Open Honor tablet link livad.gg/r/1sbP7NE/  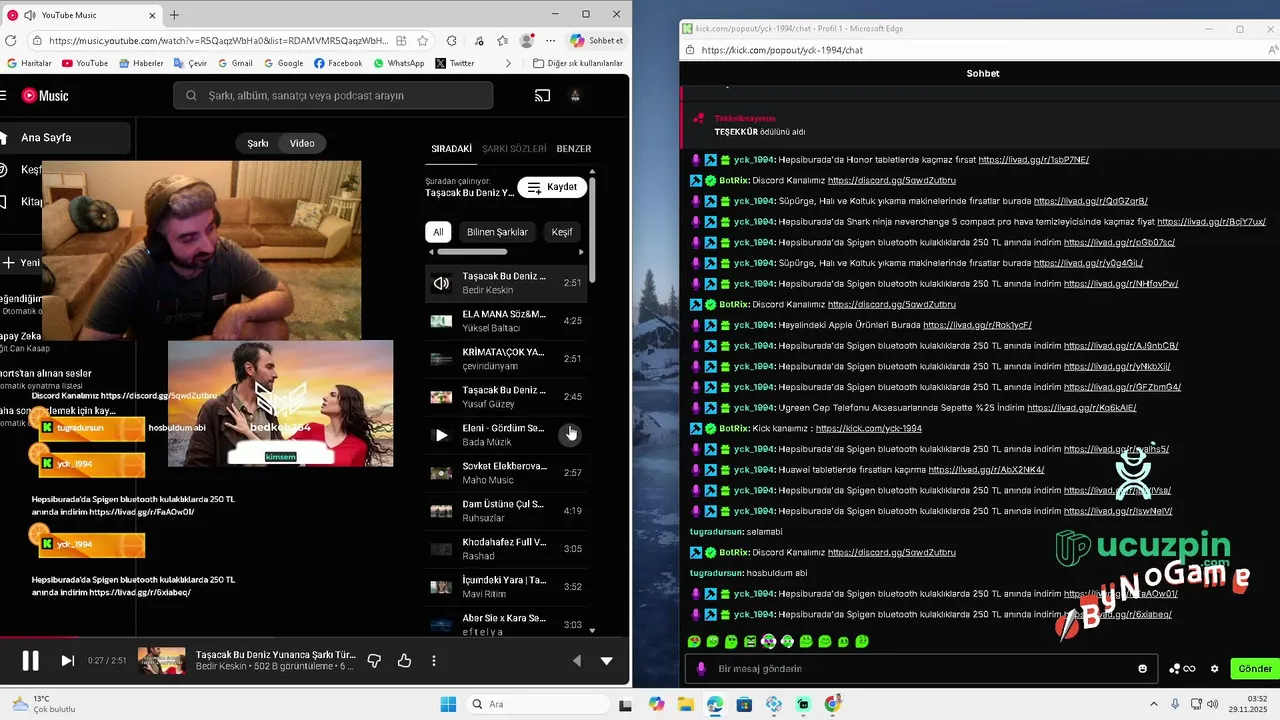[x=1033, y=159]
